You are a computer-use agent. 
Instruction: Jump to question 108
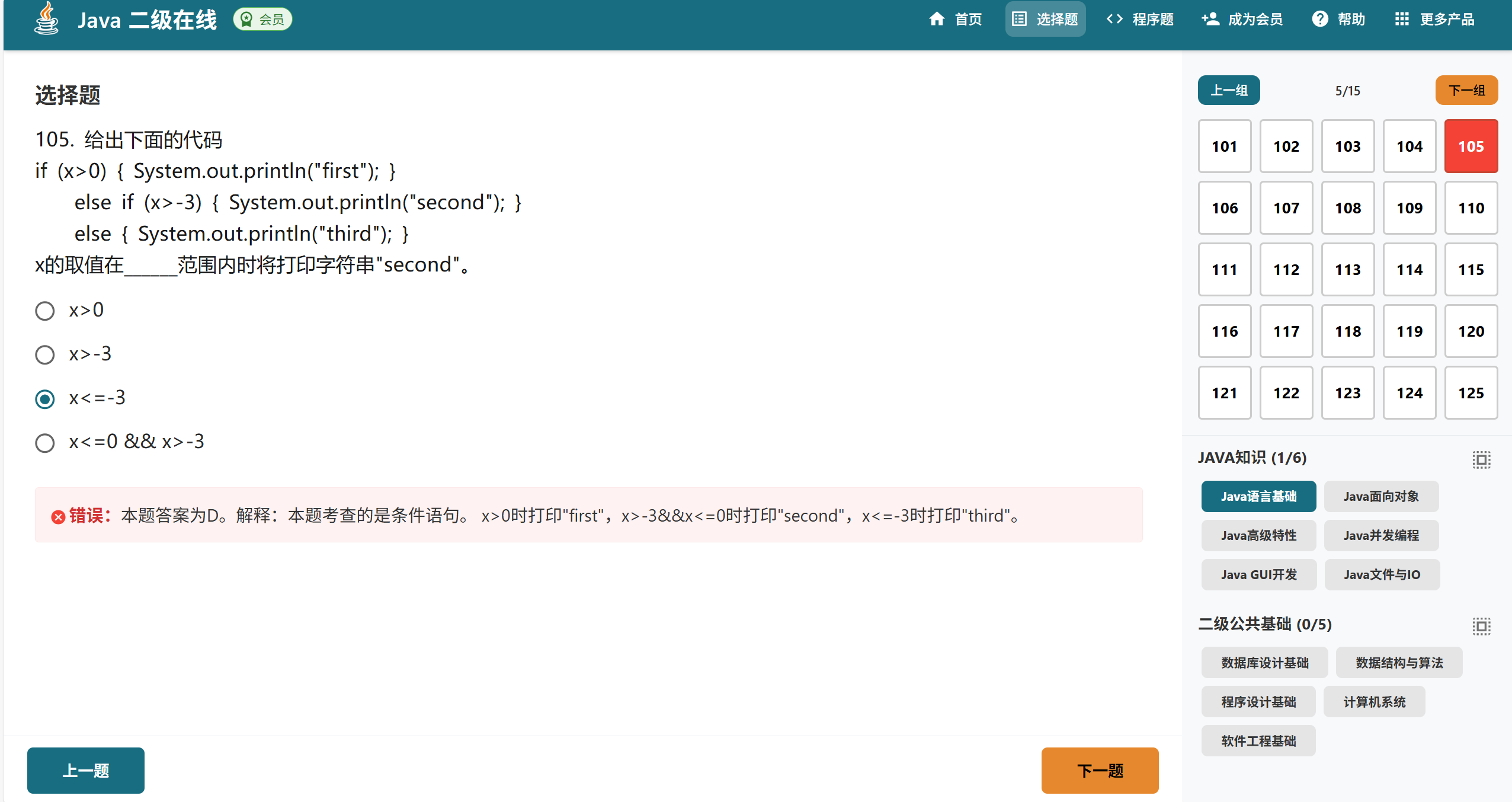(1348, 208)
